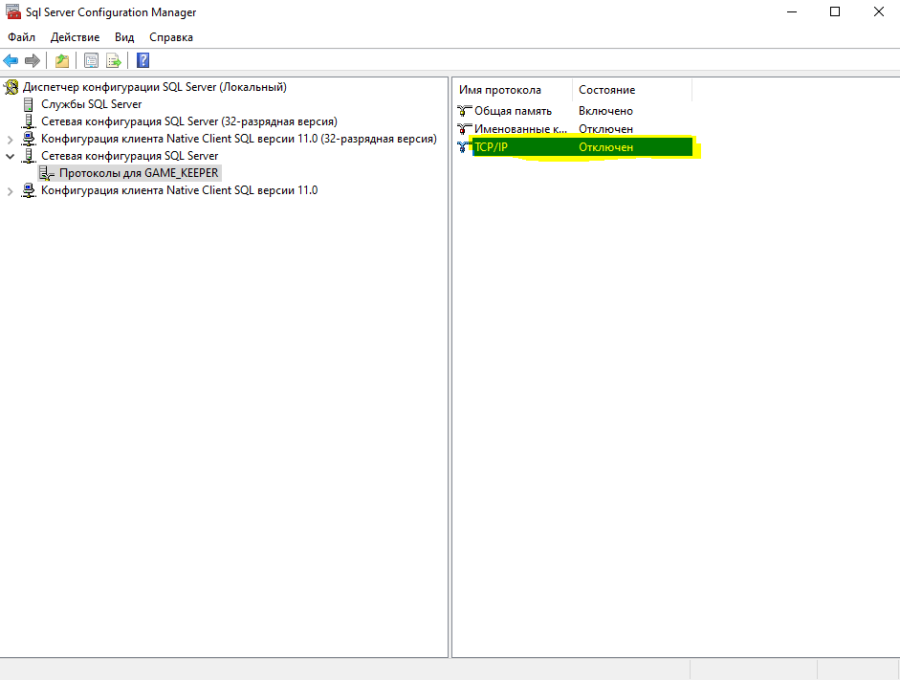Collapse Сетевая конфигурация SQL Server node
900x680 pixels.
(10, 156)
